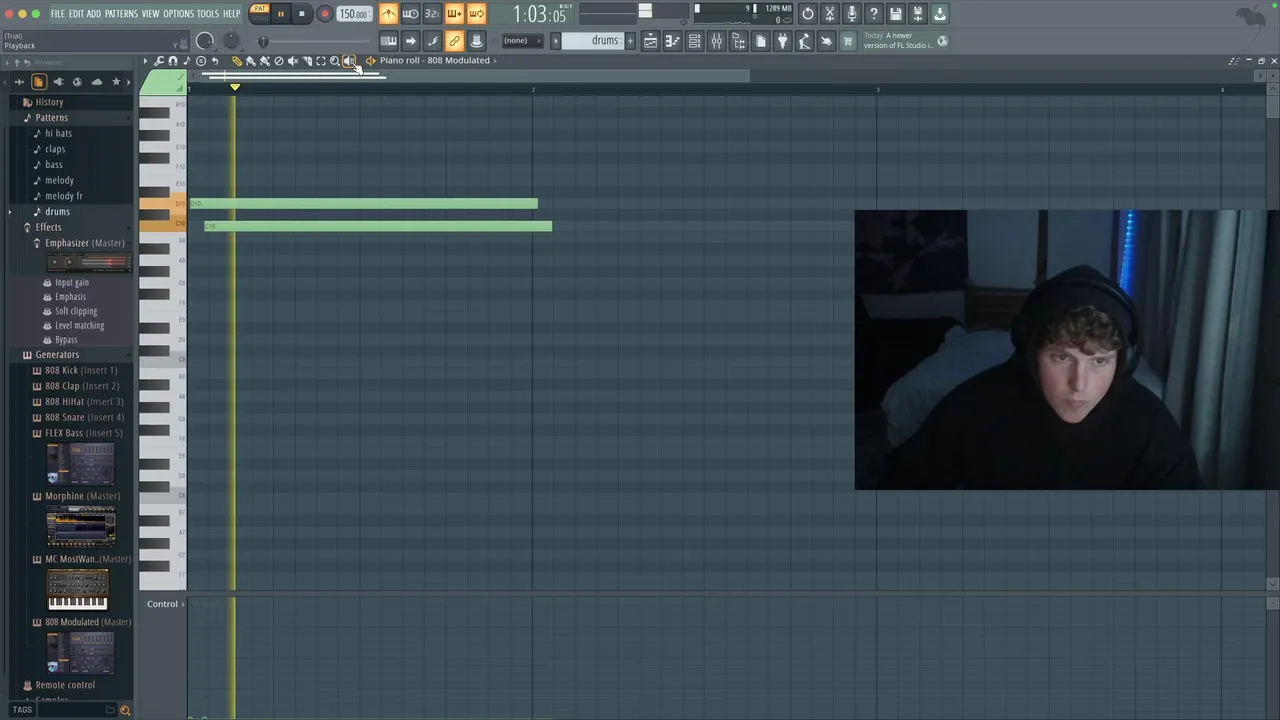Screen dimensions: 1280x720
Task: Toggle wait for input before recording
Action: coord(410,14)
